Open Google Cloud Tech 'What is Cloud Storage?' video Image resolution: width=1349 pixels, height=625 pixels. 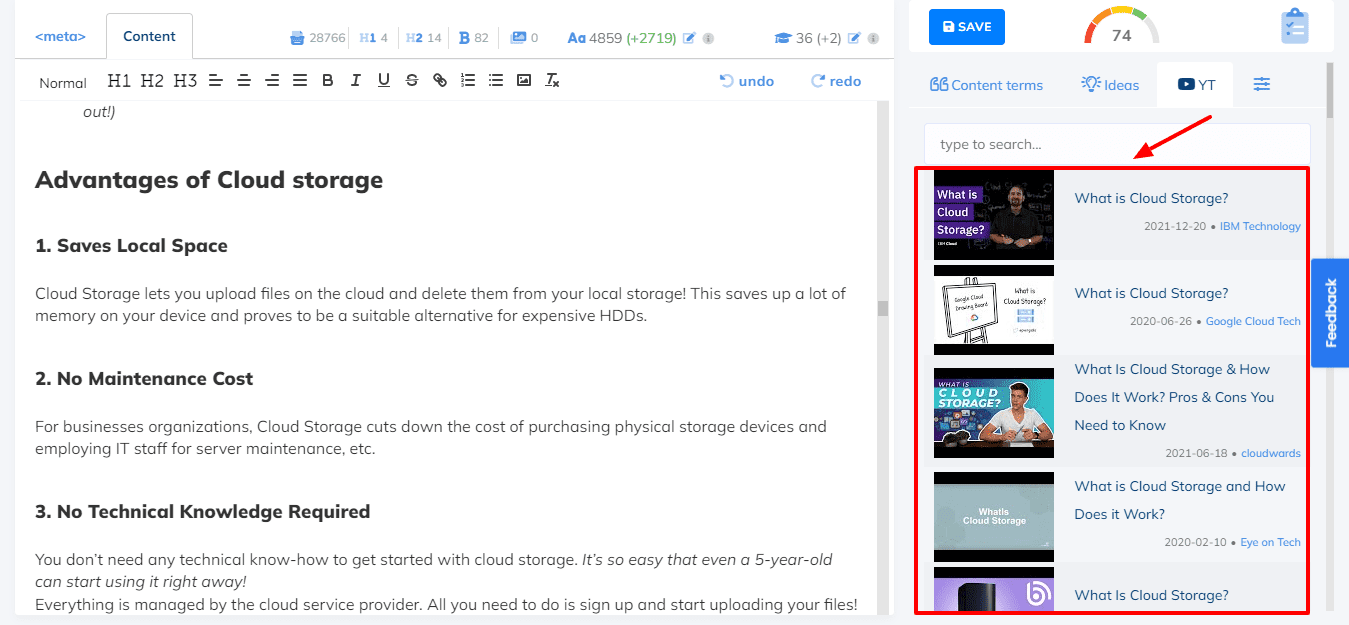[1151, 293]
